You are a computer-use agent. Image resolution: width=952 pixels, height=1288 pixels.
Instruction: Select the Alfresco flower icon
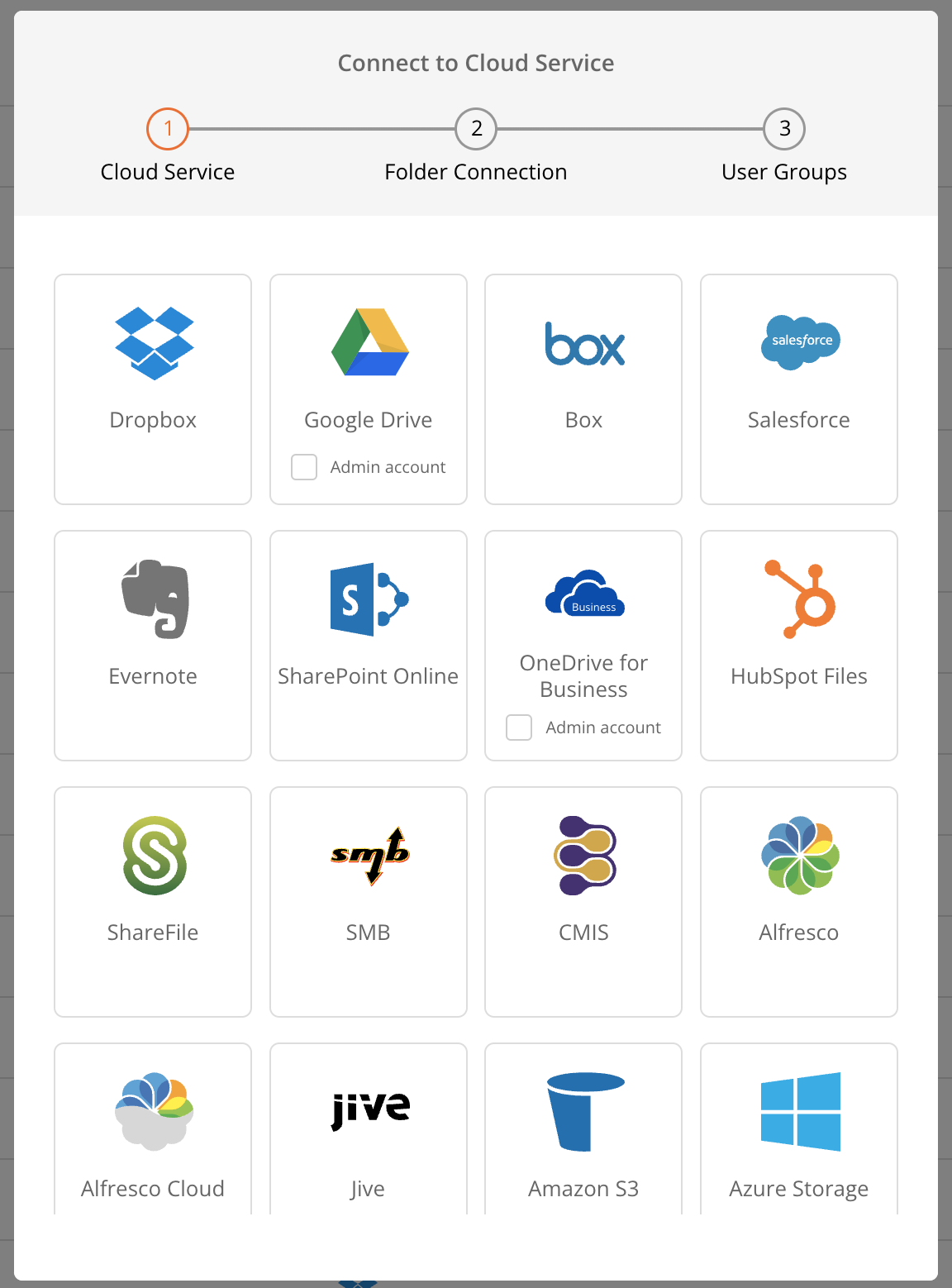coord(800,855)
